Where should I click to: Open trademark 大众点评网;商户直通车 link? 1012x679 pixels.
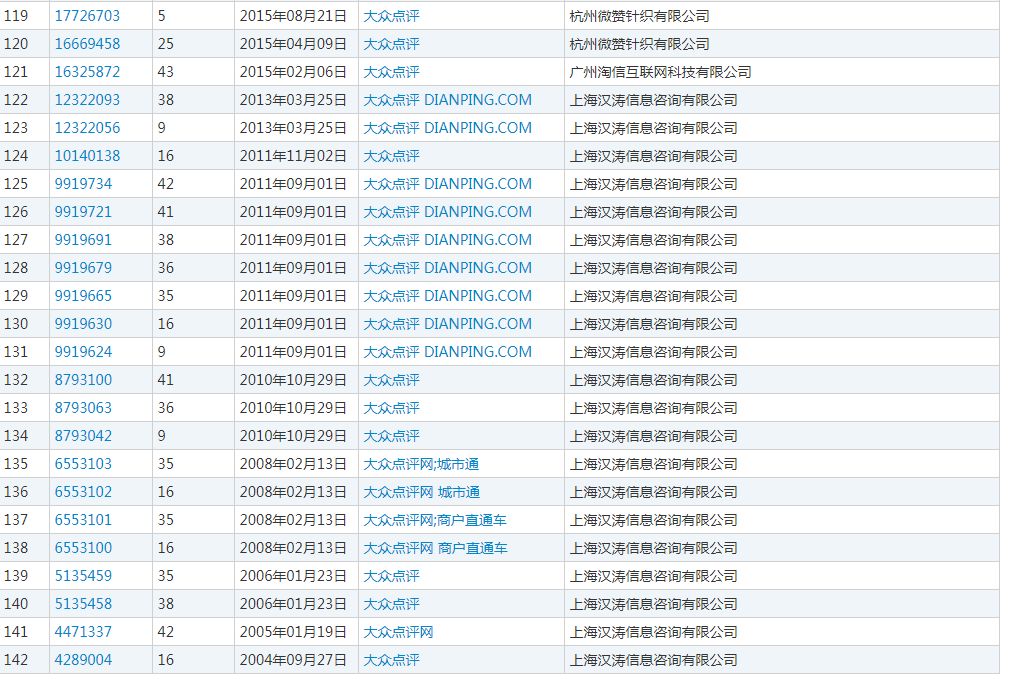(x=435, y=520)
